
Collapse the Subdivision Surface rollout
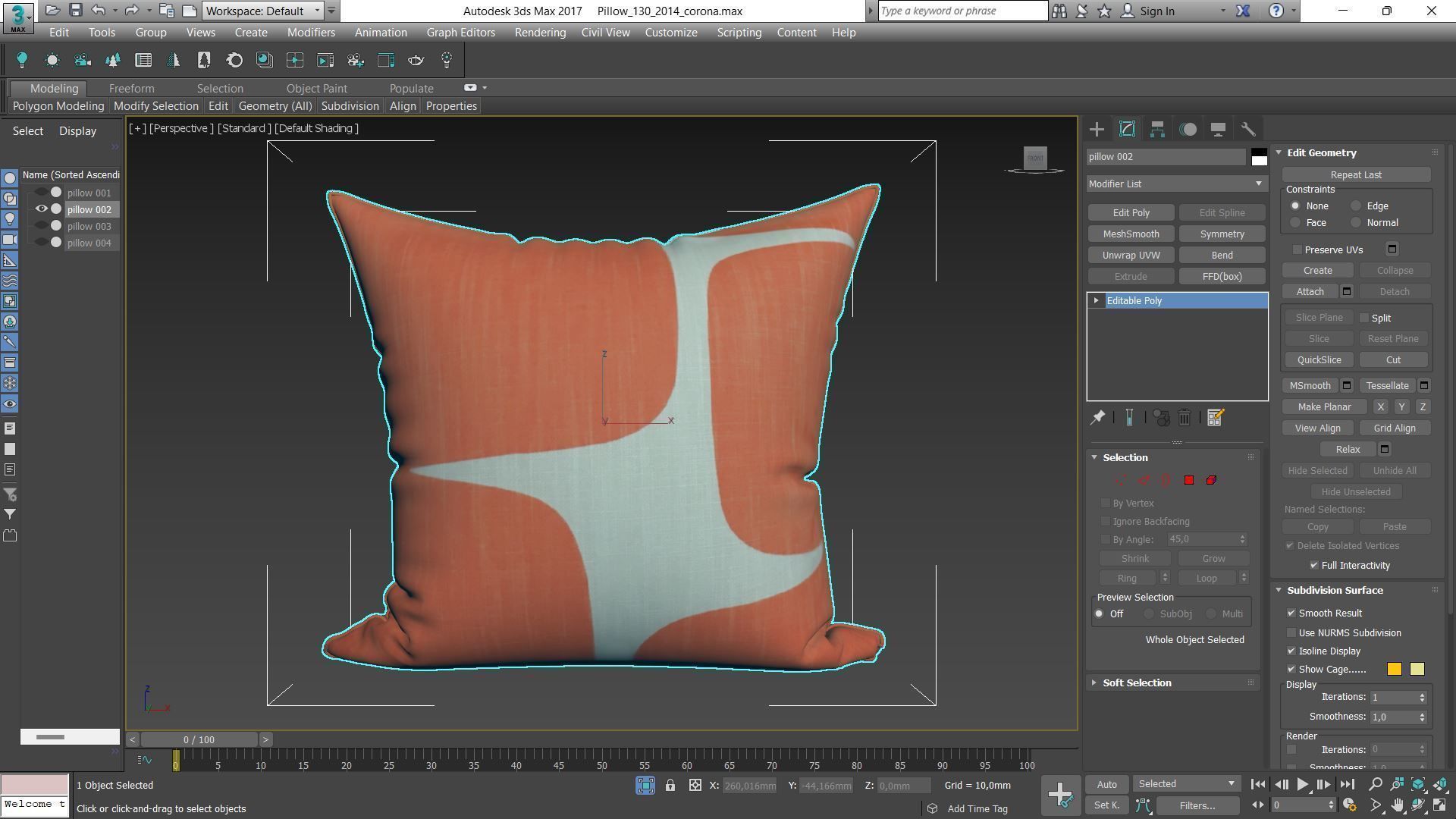click(1335, 590)
